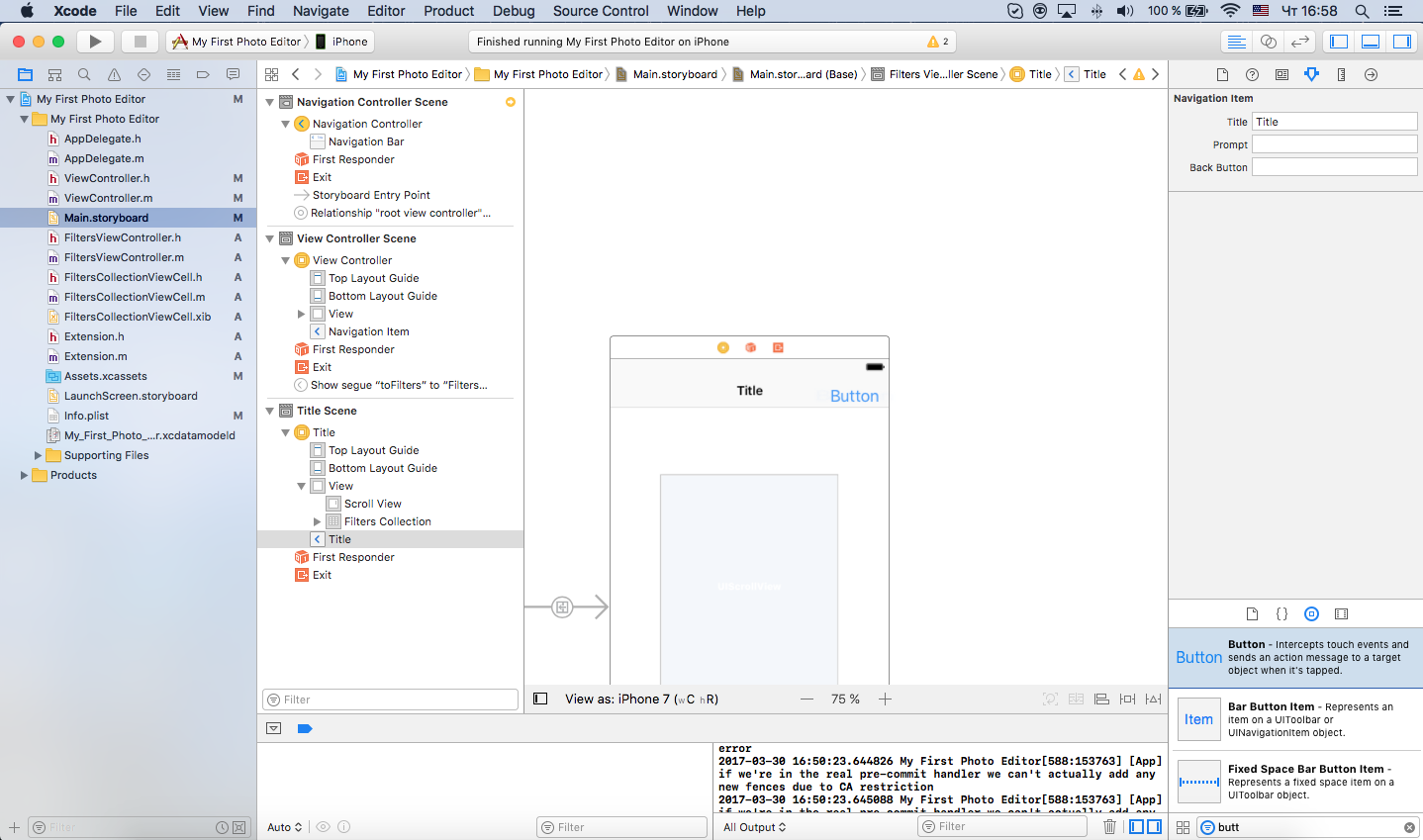Open the Navigate menu

click(321, 11)
